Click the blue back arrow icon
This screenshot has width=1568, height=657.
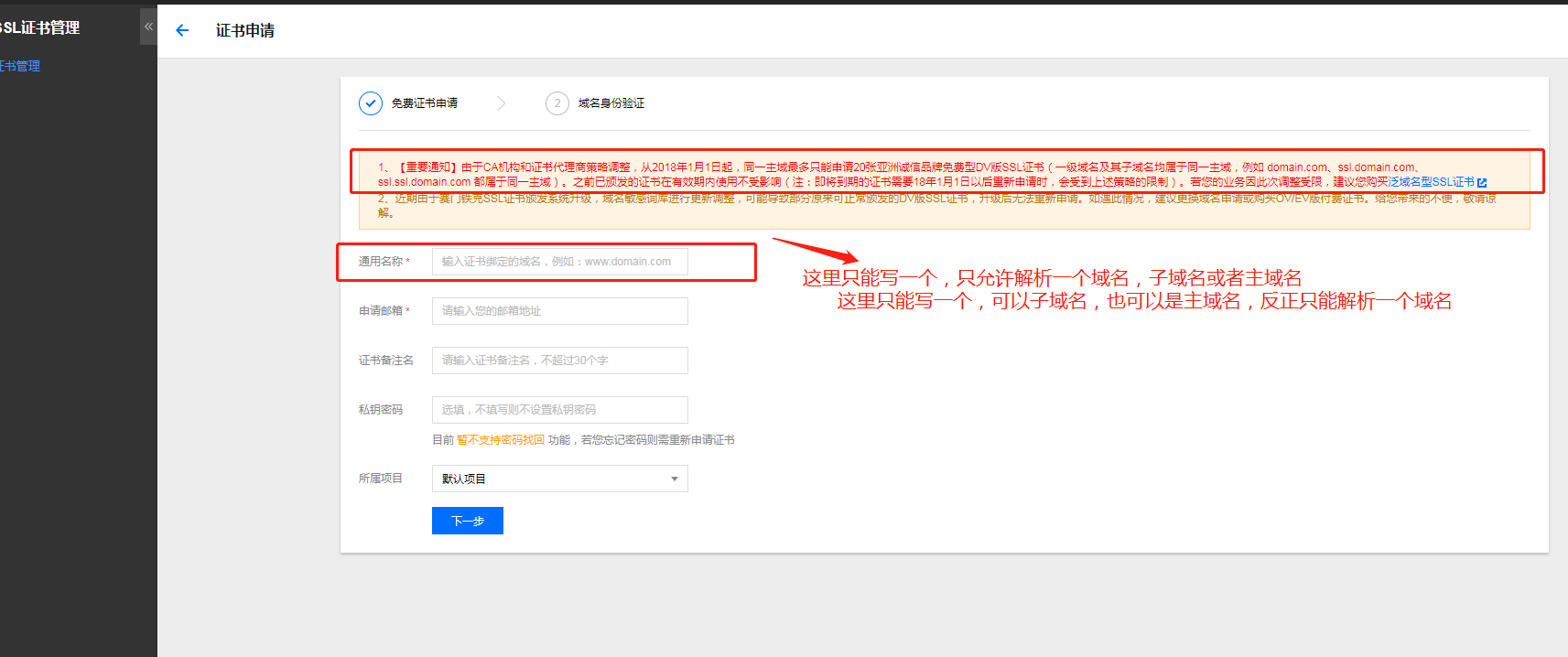click(182, 30)
